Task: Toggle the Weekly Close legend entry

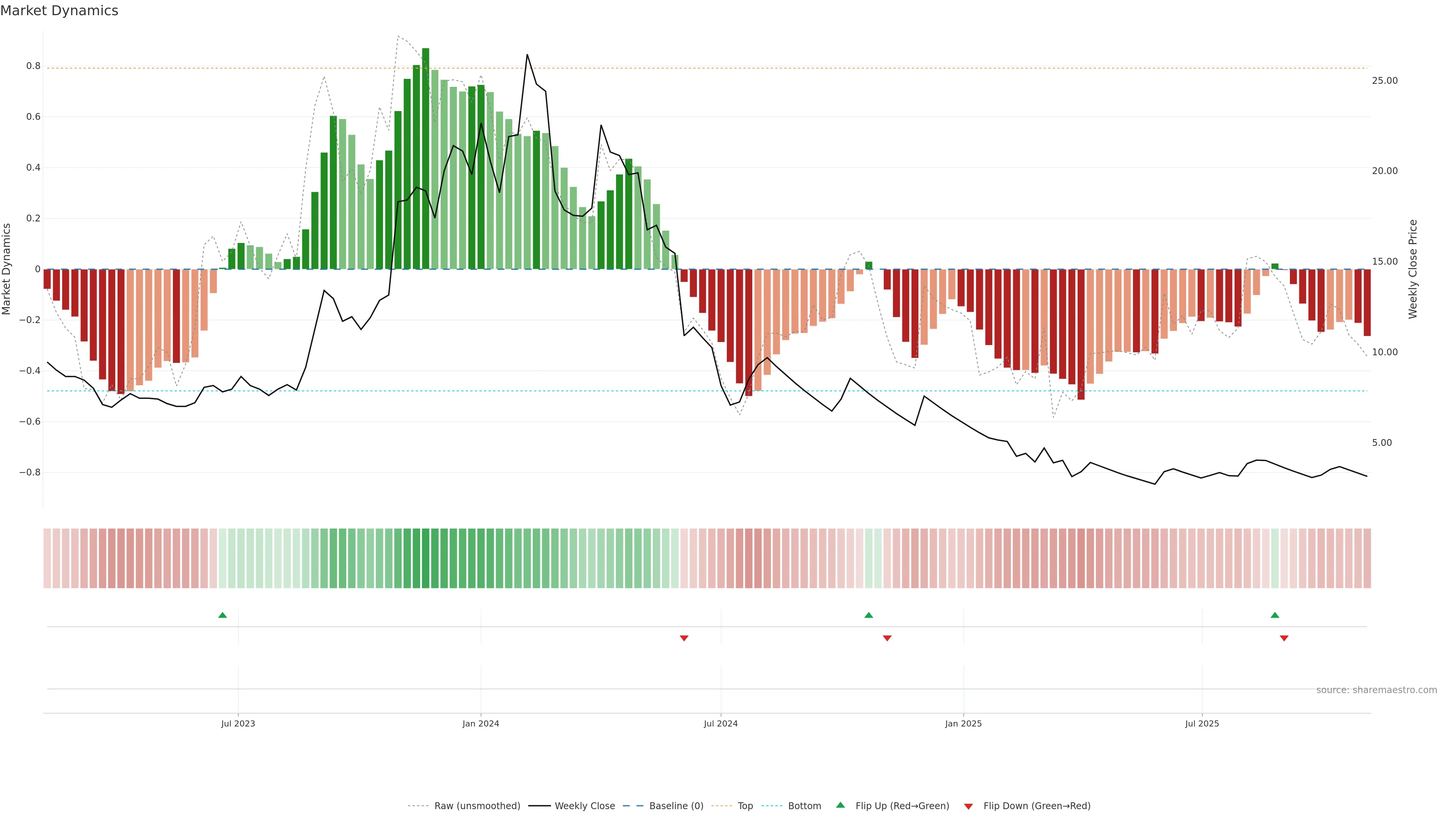Action: click(584, 806)
